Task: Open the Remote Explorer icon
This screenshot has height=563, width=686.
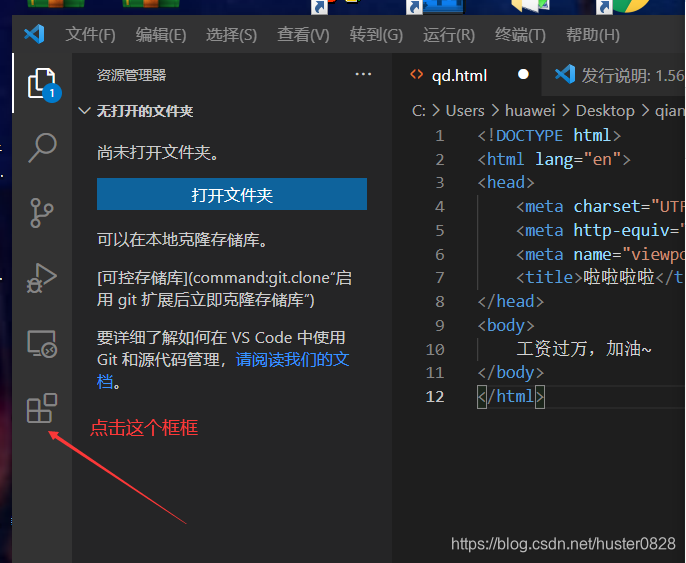Action: point(42,343)
